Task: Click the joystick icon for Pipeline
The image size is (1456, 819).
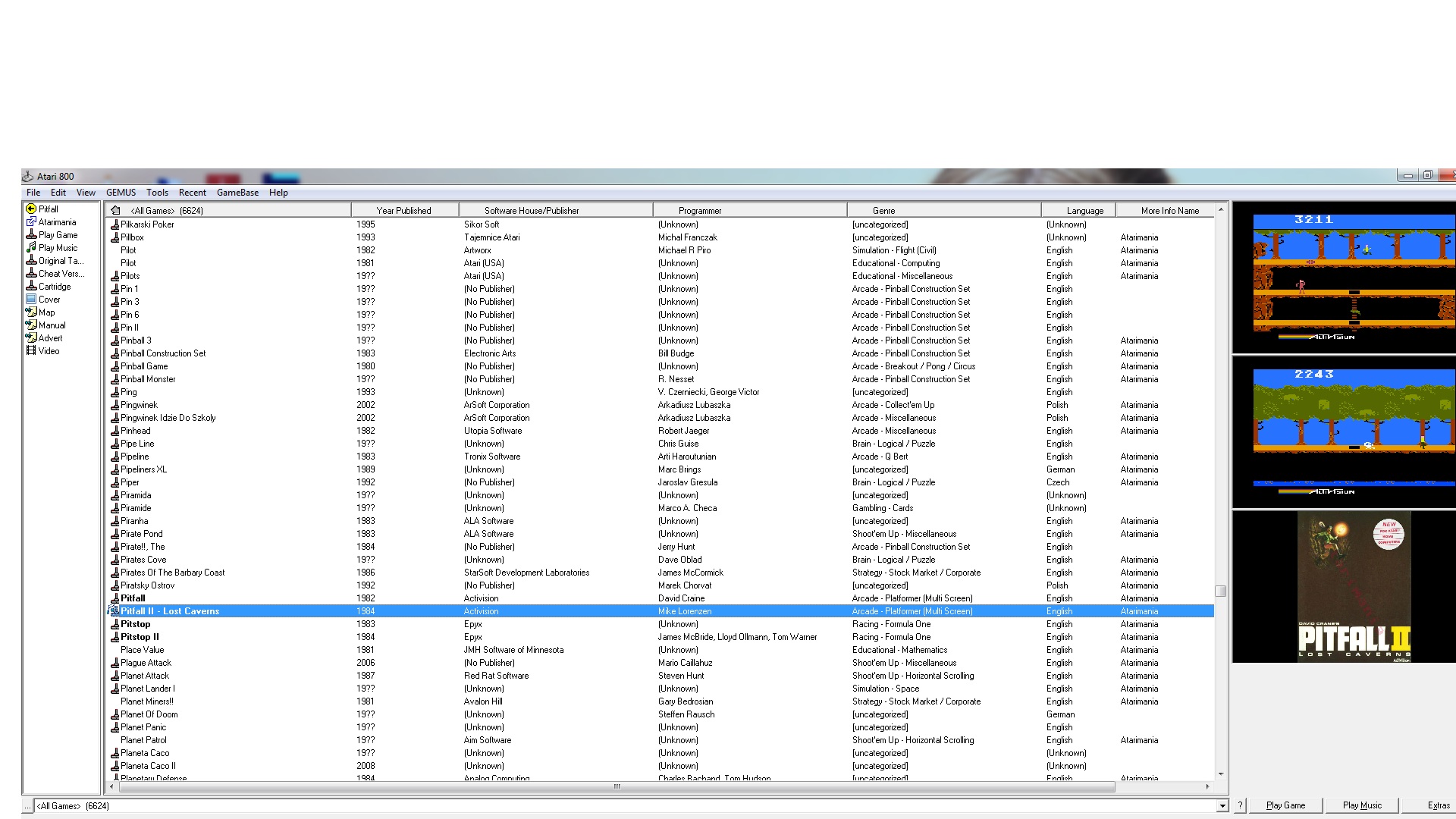Action: point(115,457)
